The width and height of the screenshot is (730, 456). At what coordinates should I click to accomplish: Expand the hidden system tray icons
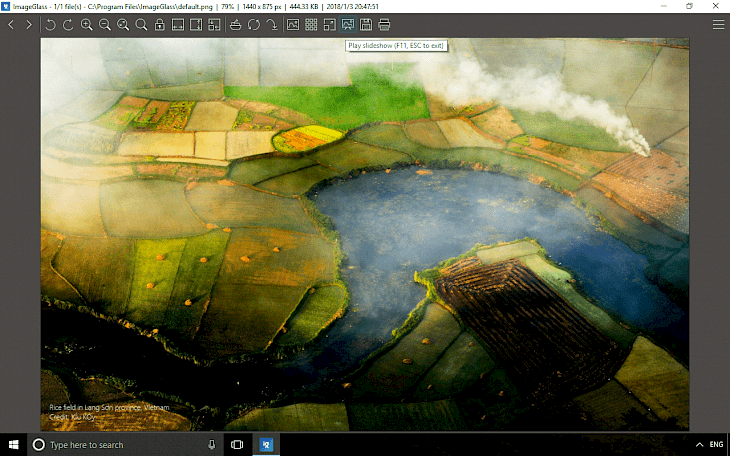699,445
